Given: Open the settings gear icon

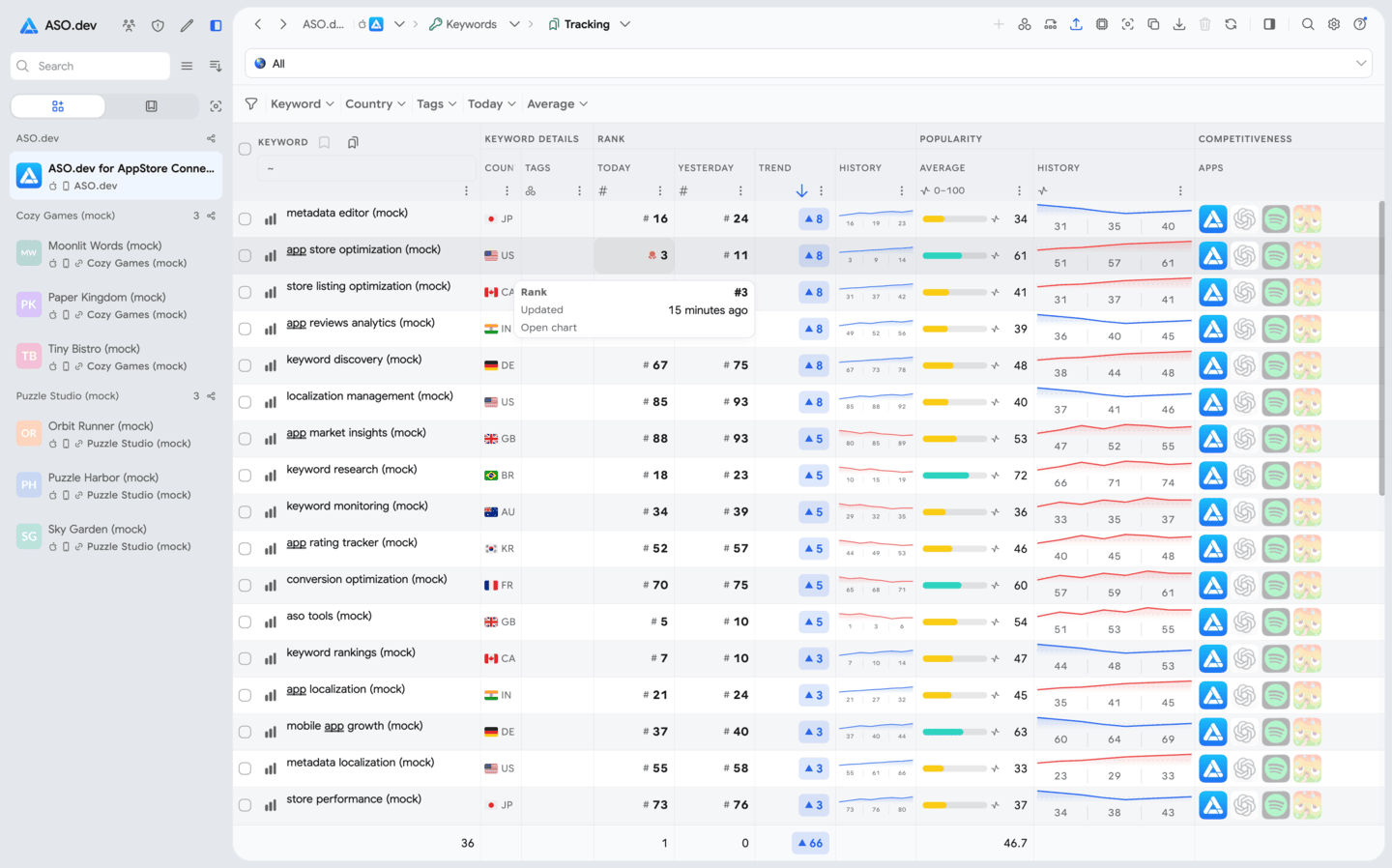Looking at the screenshot, I should (1334, 24).
